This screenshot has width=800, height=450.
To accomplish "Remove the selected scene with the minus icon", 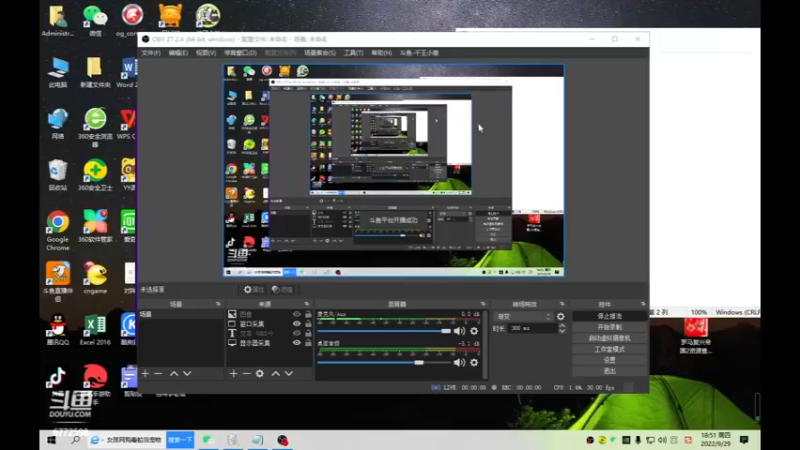I will coord(158,373).
